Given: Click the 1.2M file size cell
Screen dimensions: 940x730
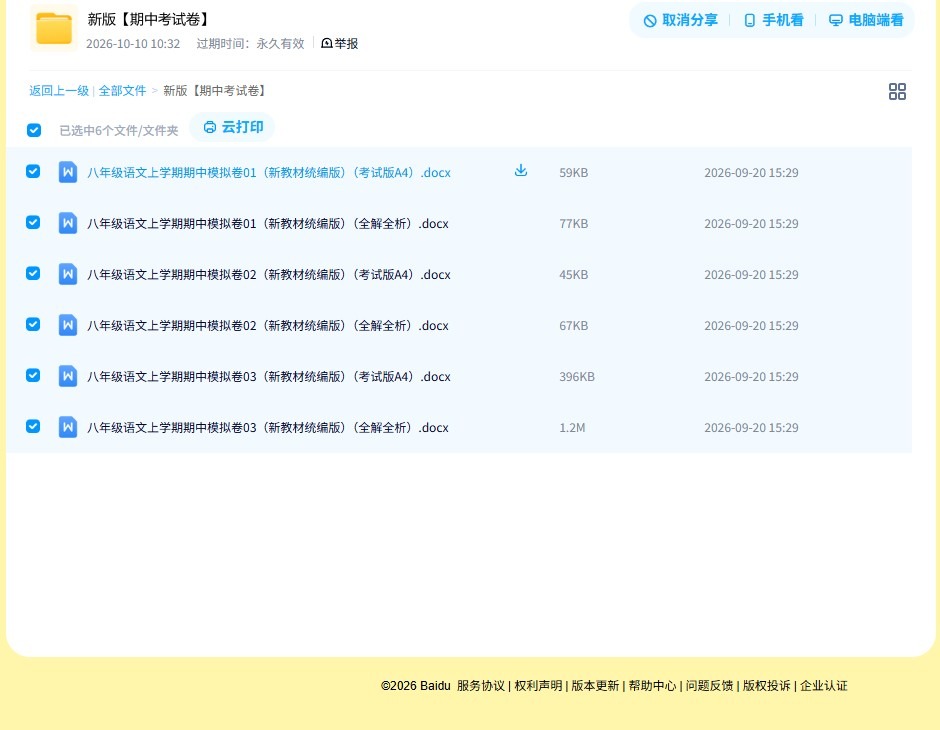Looking at the screenshot, I should [x=572, y=427].
